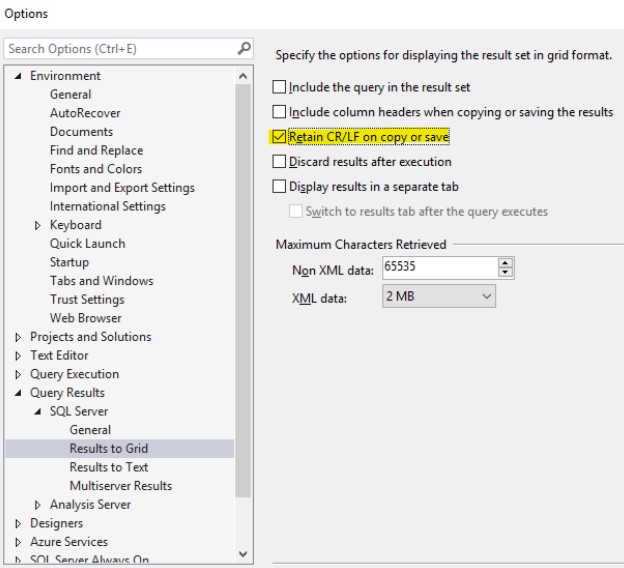This screenshot has height=568, width=624.
Task: Toggle Switch to results tab after query executes
Action: click(296, 211)
